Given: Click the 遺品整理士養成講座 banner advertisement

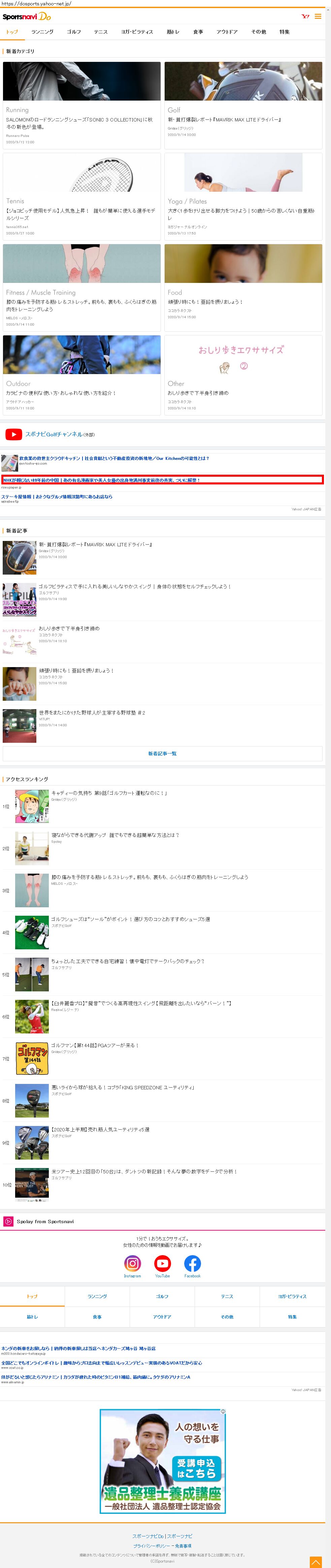Looking at the screenshot, I should (162, 1461).
